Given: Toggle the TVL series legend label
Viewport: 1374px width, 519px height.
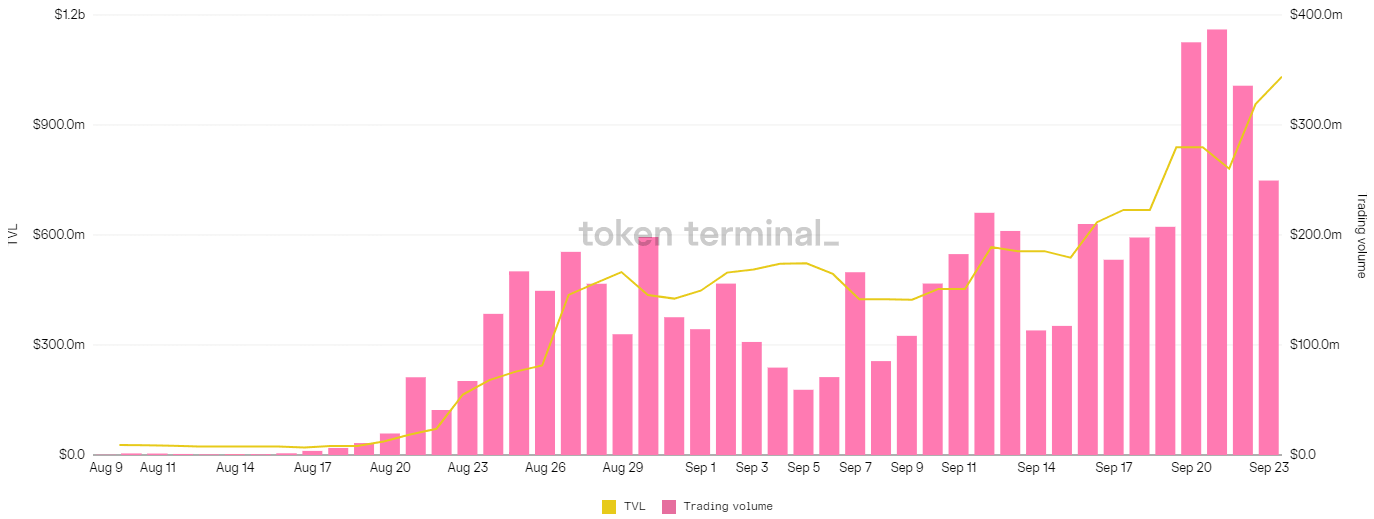Looking at the screenshot, I should (x=634, y=507).
